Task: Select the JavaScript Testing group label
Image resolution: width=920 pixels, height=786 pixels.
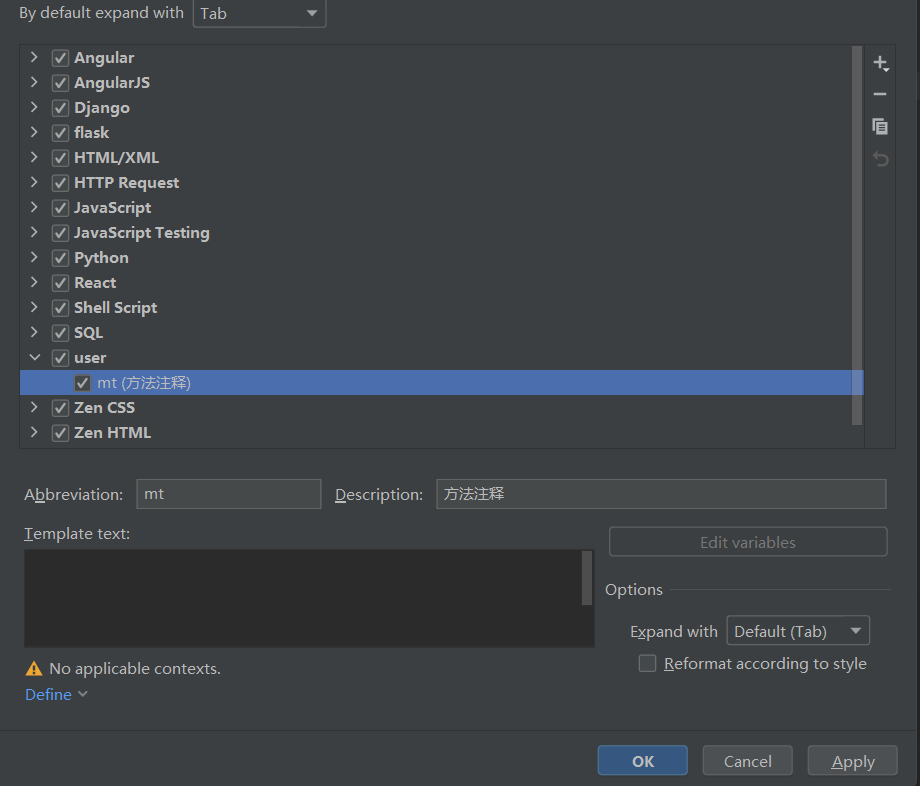Action: pos(142,233)
